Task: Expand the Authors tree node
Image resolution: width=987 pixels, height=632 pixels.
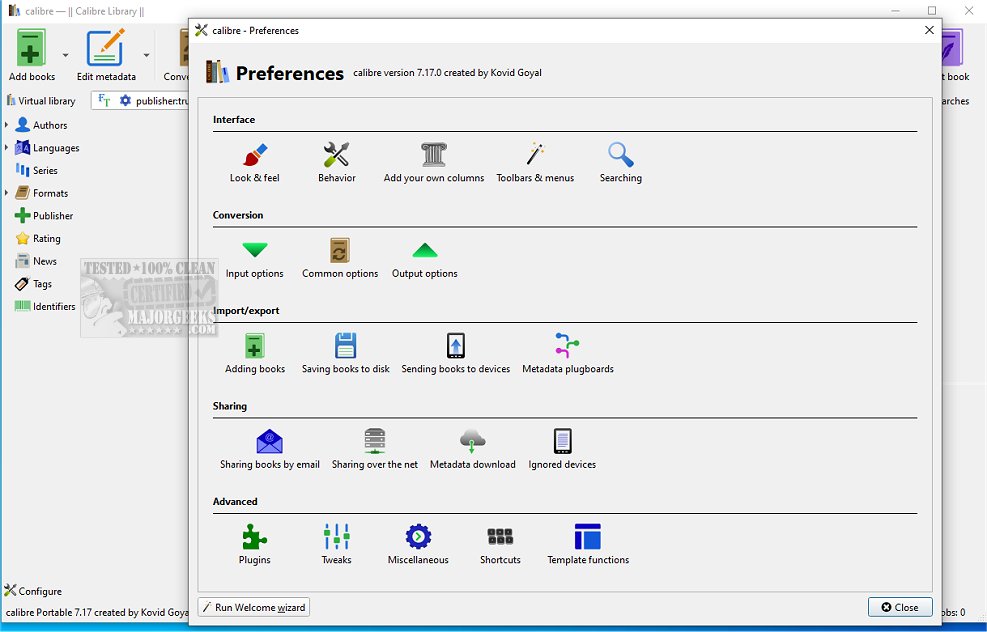Action: [x=6, y=125]
